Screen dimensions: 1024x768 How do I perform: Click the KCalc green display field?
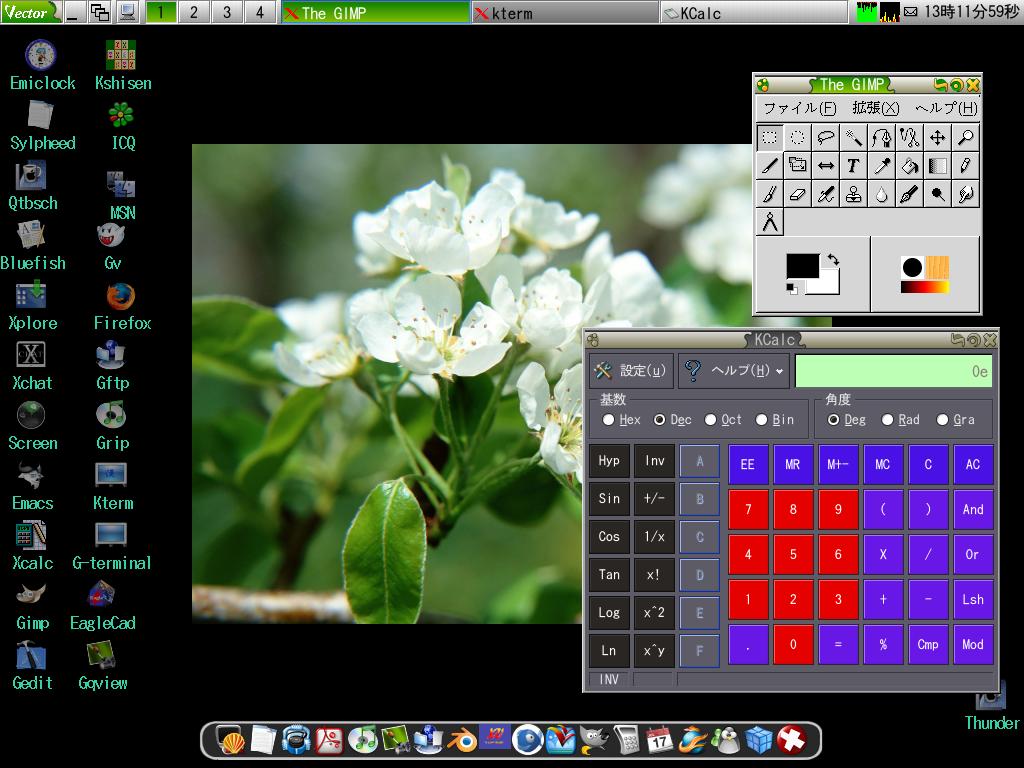pos(893,371)
